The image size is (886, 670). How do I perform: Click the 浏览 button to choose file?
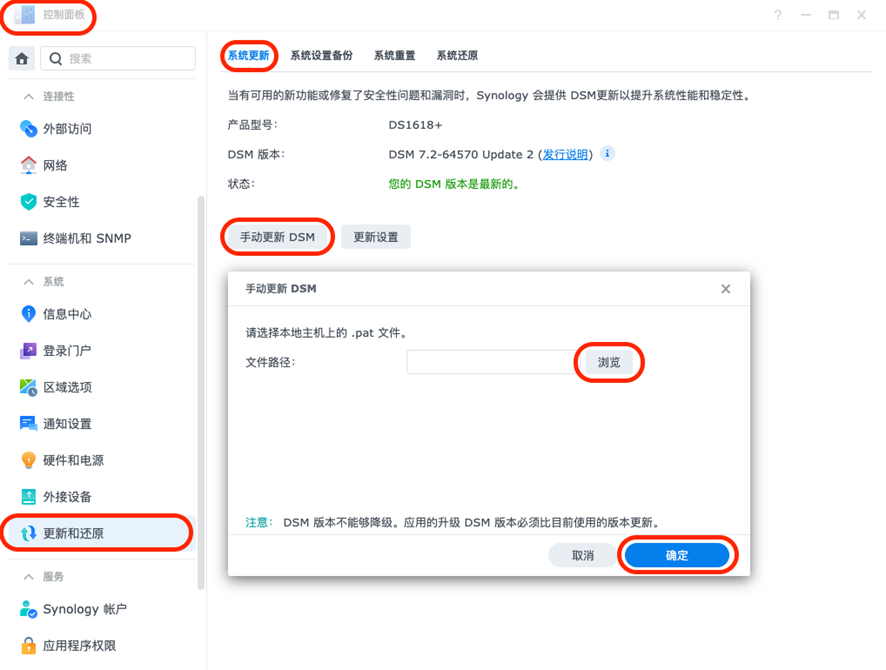[x=608, y=362]
